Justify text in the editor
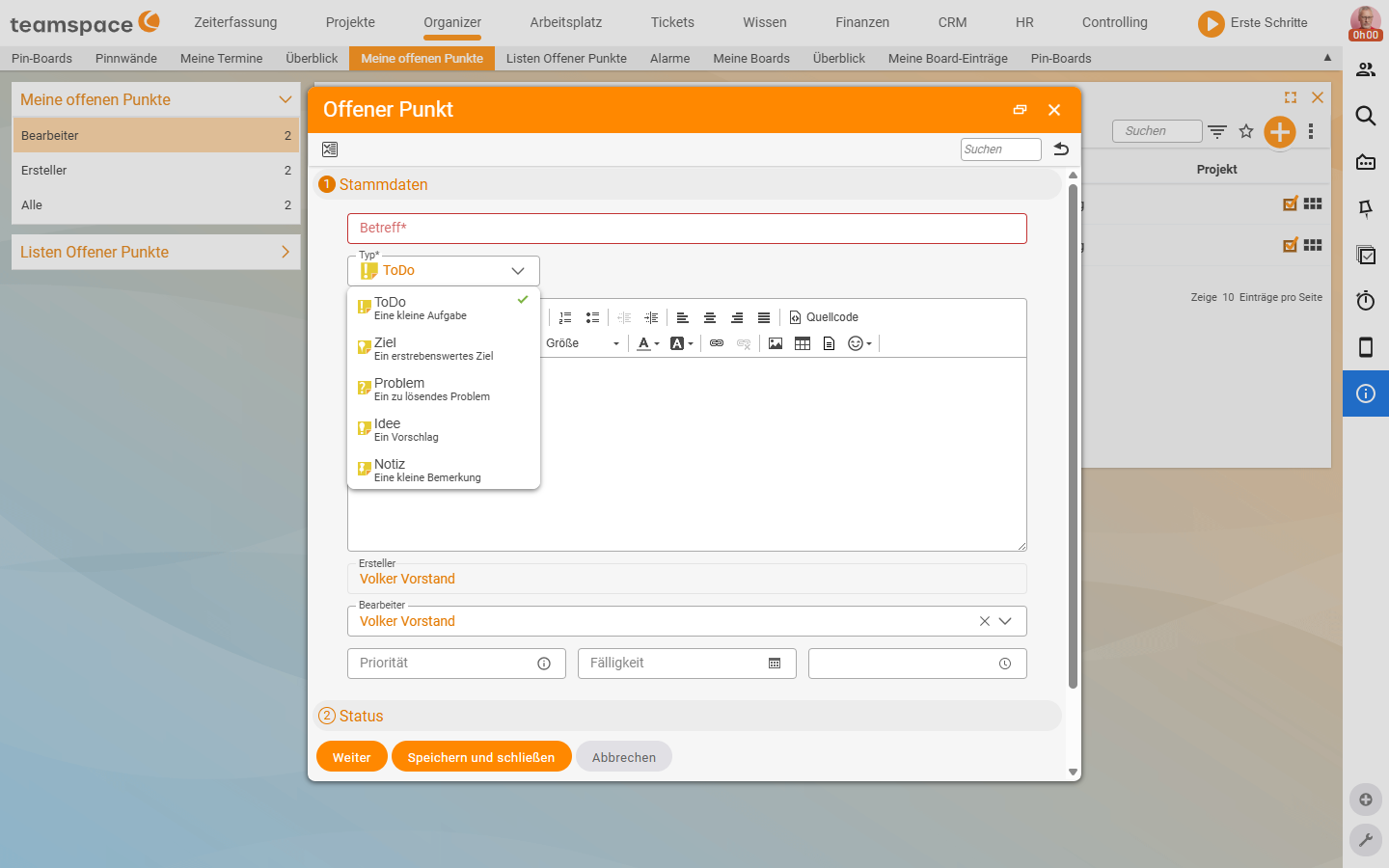 coord(763,317)
